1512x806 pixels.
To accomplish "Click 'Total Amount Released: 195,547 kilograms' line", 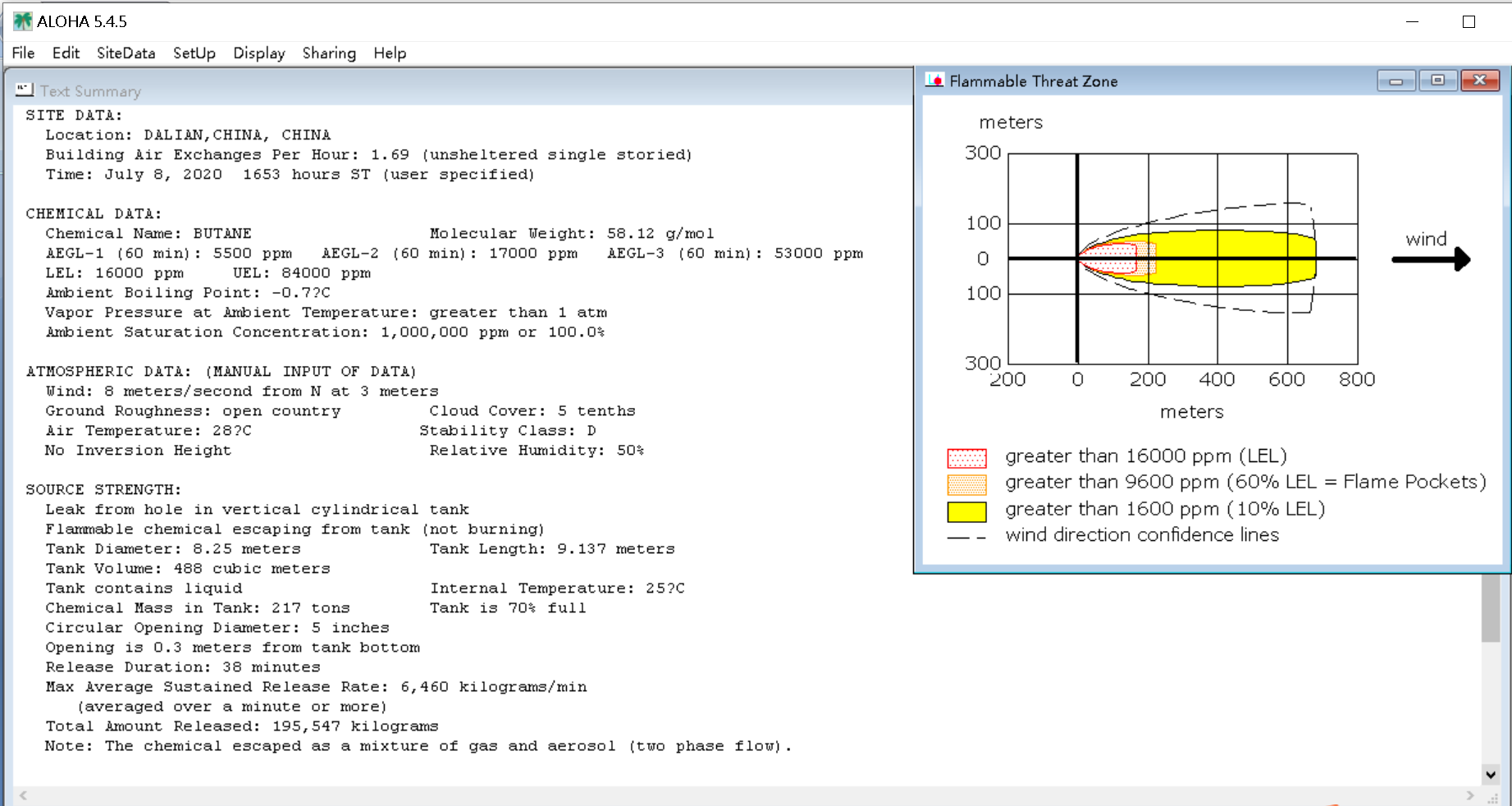I will 242,726.
